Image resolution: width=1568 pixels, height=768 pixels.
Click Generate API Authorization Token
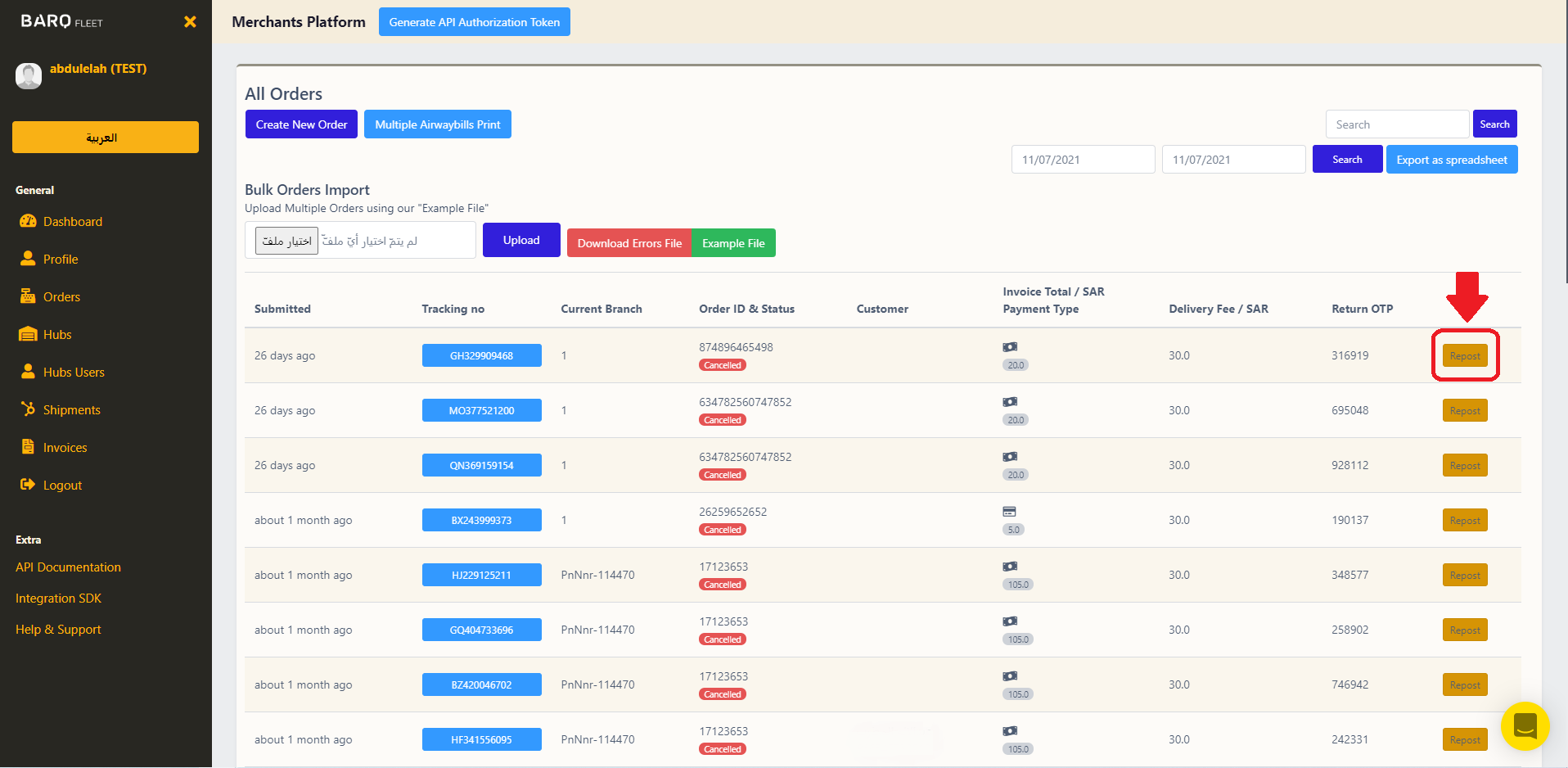[x=475, y=22]
